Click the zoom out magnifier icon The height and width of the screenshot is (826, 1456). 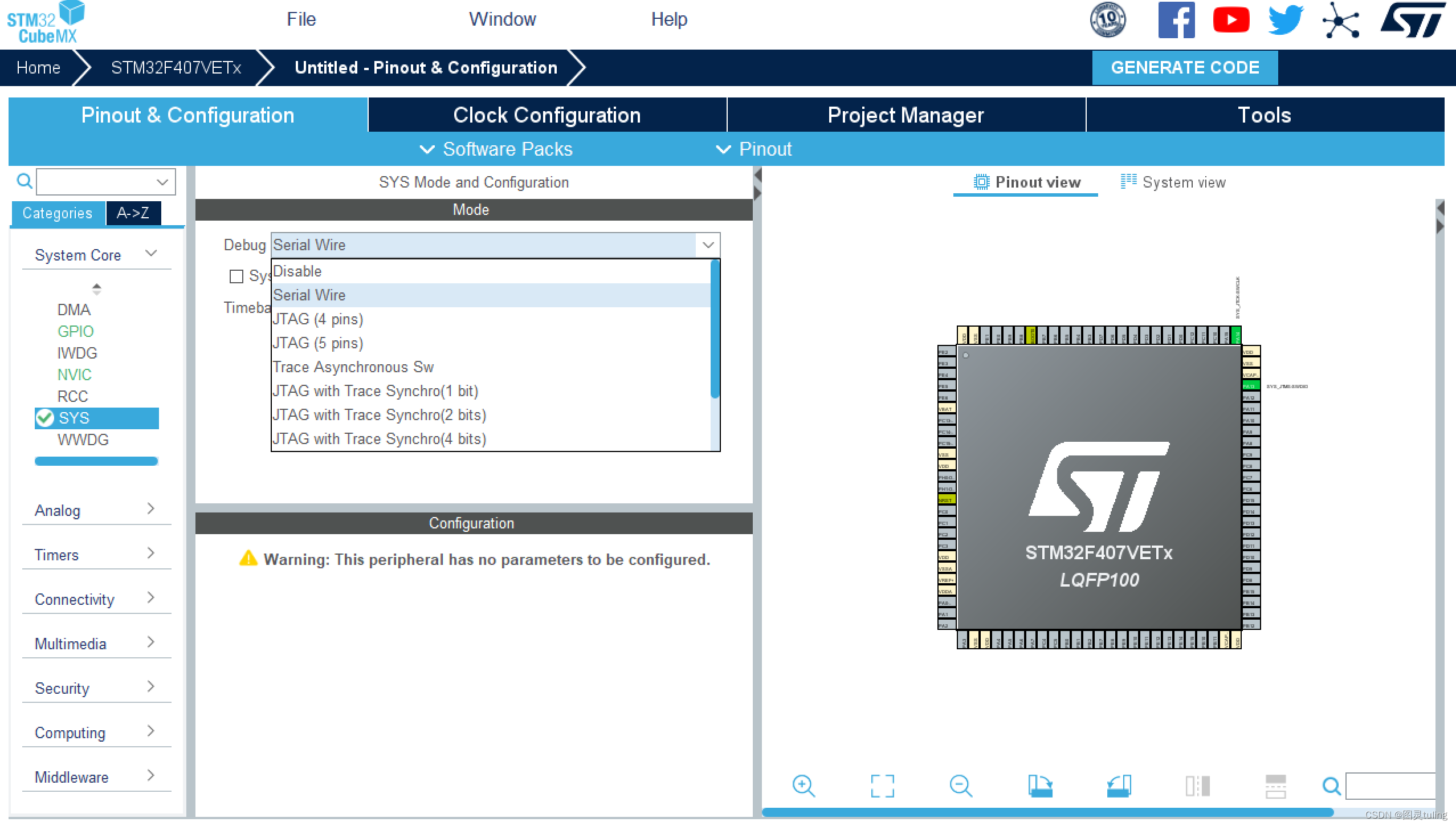(961, 786)
